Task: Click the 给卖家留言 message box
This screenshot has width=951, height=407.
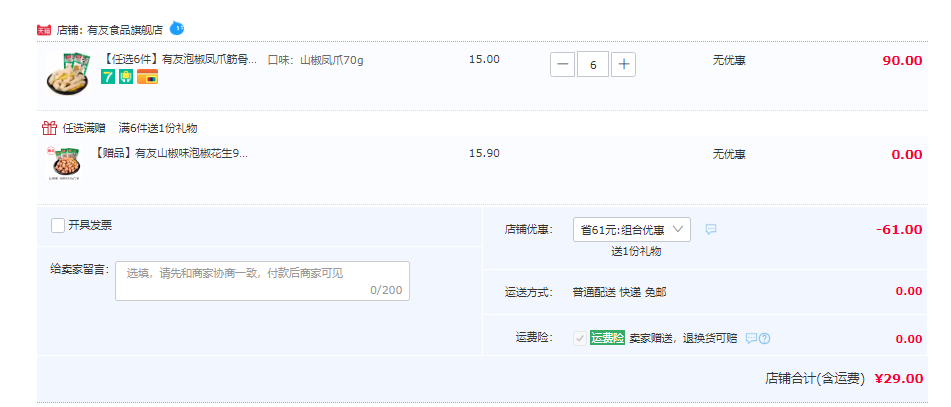Action: pos(263,281)
